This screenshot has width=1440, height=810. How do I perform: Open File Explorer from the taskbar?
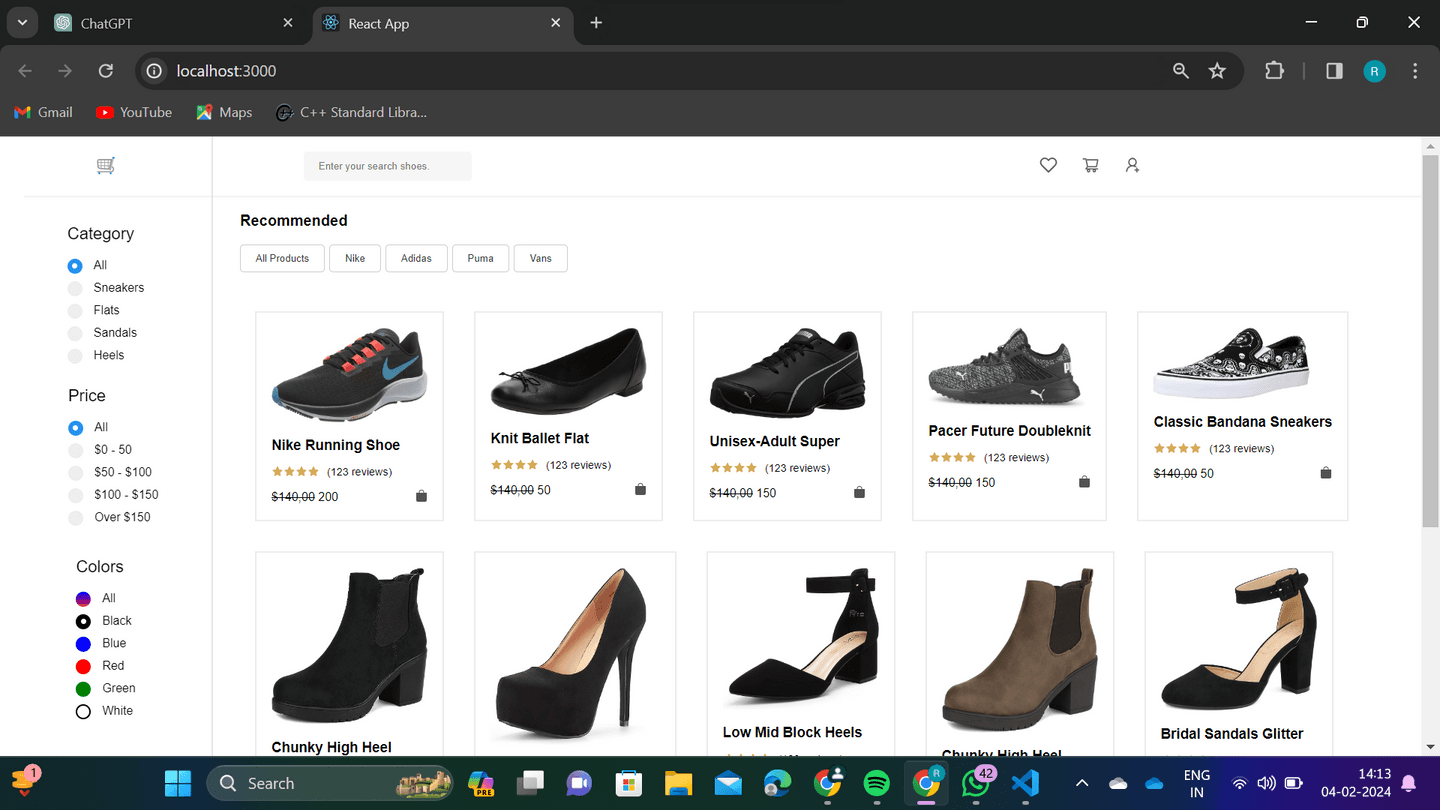(679, 783)
